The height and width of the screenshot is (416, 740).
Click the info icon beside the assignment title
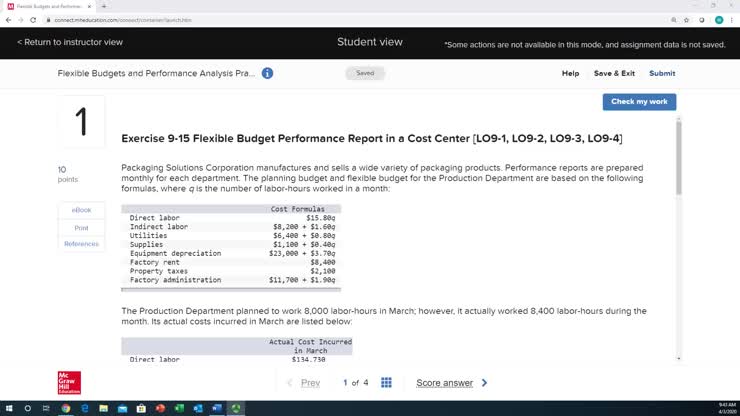(267, 73)
